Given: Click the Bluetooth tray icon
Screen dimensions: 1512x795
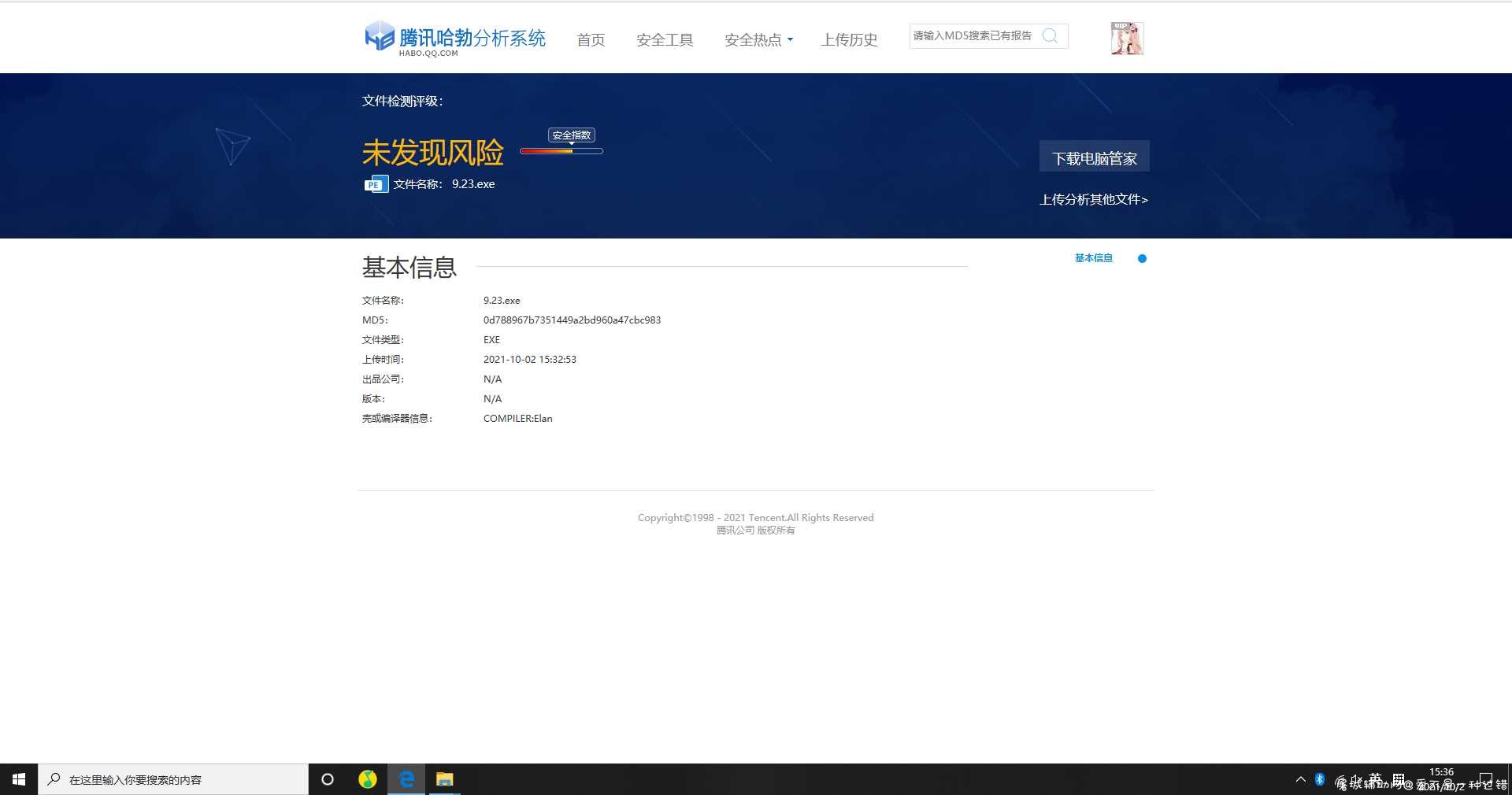Looking at the screenshot, I should pyautogui.click(x=1320, y=779).
